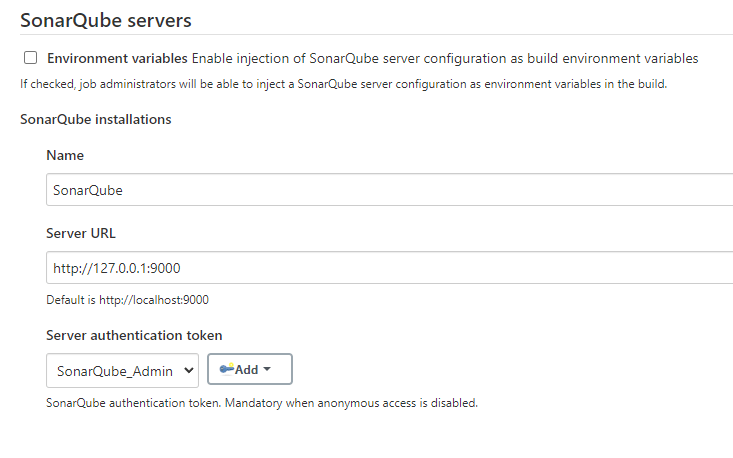
Task: Click the "http://127.0.0.1:9000" URL value
Action: tap(116, 267)
